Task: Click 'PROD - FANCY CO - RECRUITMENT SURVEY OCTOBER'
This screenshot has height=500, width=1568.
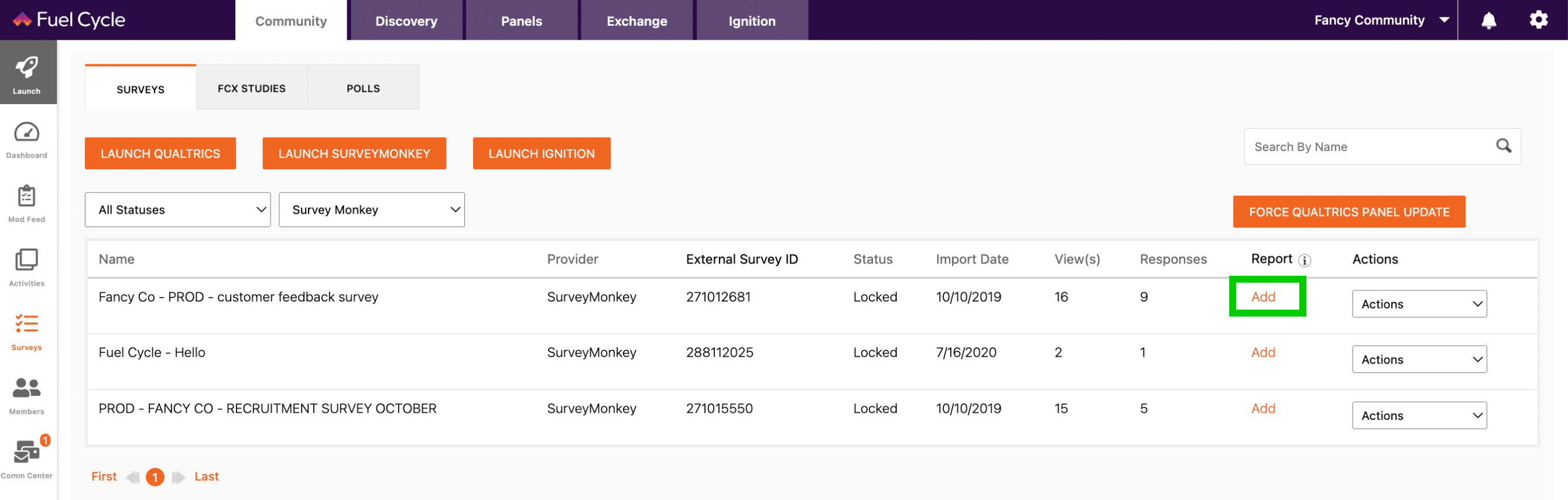Action: tap(267, 408)
